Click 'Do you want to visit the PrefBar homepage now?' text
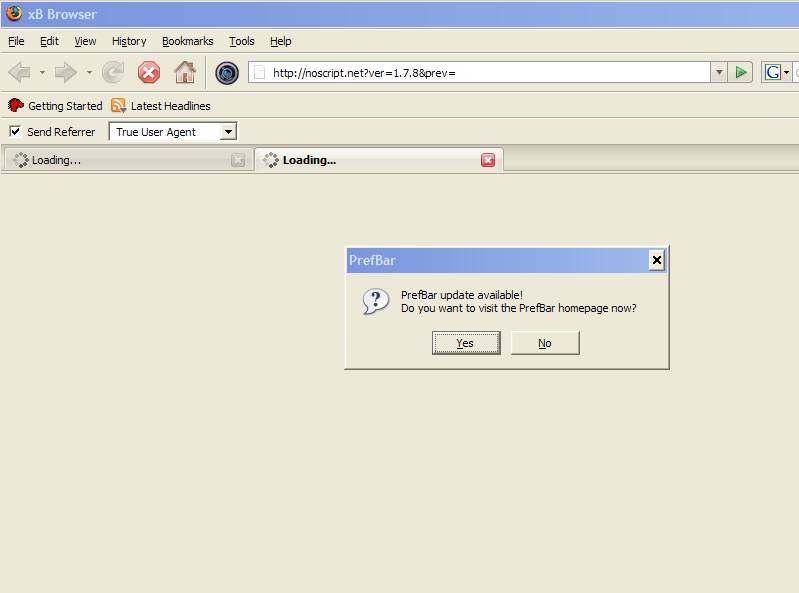The height and width of the screenshot is (593, 799). 519,308
